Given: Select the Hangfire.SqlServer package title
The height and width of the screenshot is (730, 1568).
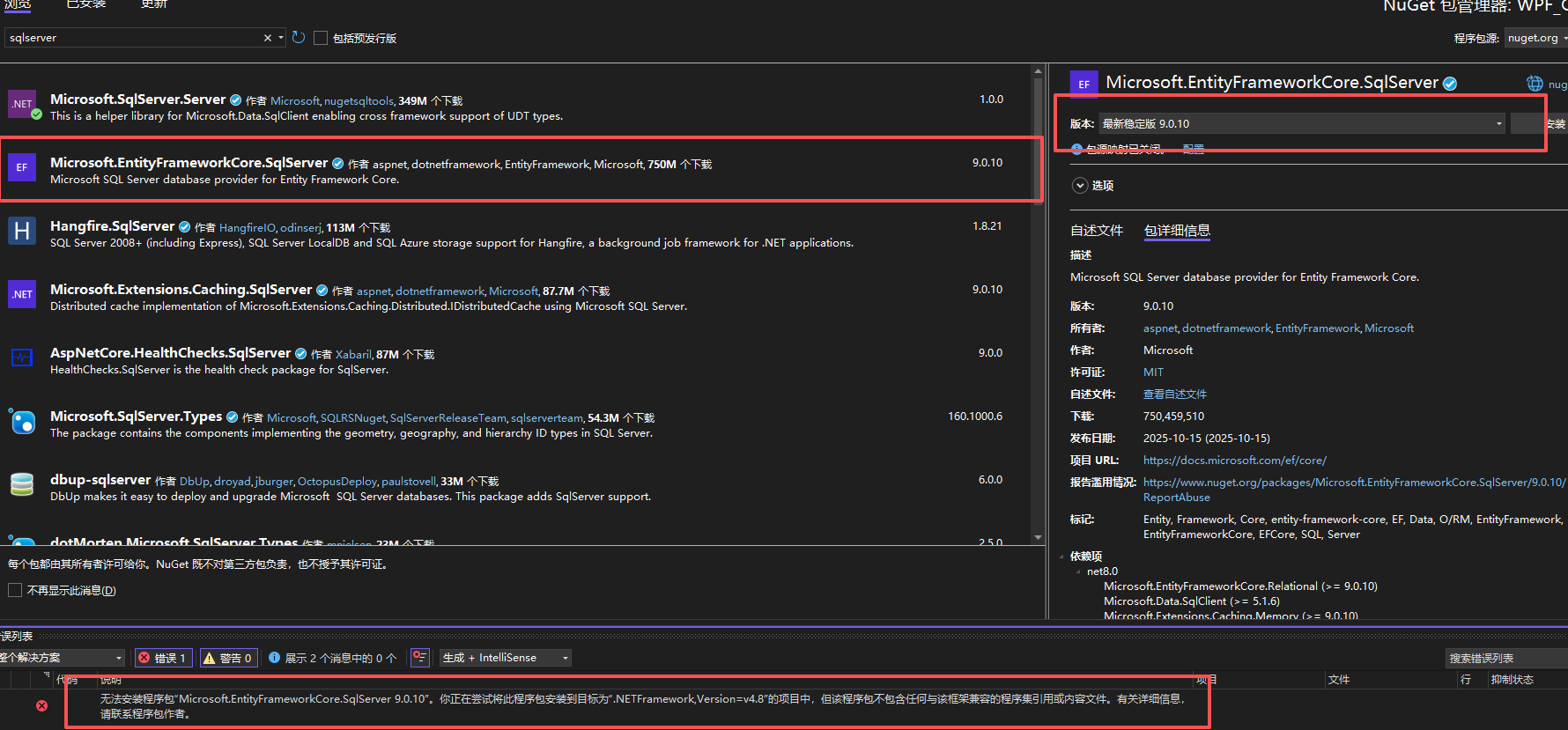Looking at the screenshot, I should [x=113, y=226].
